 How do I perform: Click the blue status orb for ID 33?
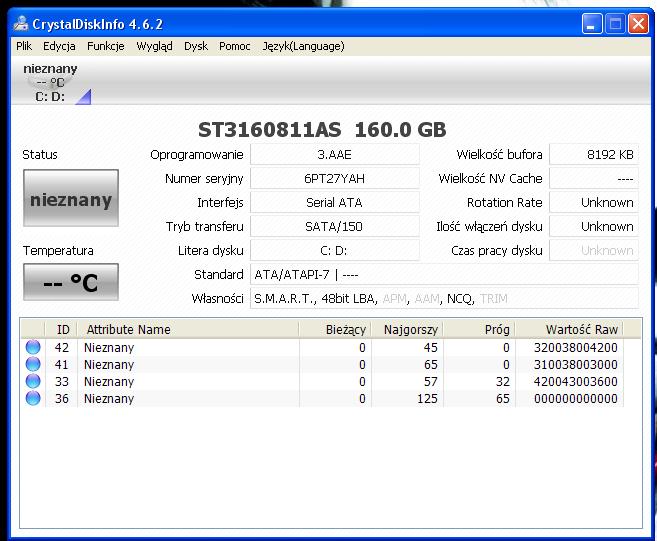(33, 381)
